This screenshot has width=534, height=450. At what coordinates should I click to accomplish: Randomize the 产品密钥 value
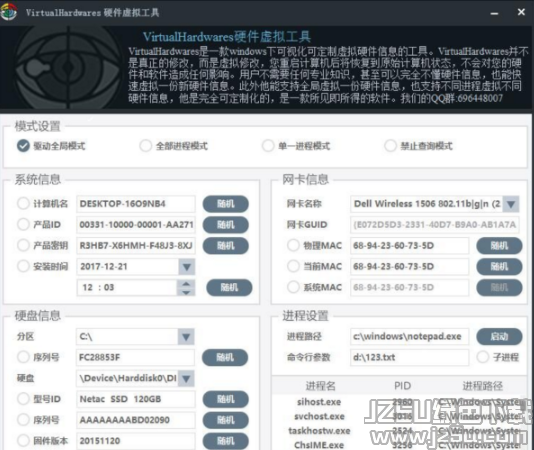pos(225,245)
